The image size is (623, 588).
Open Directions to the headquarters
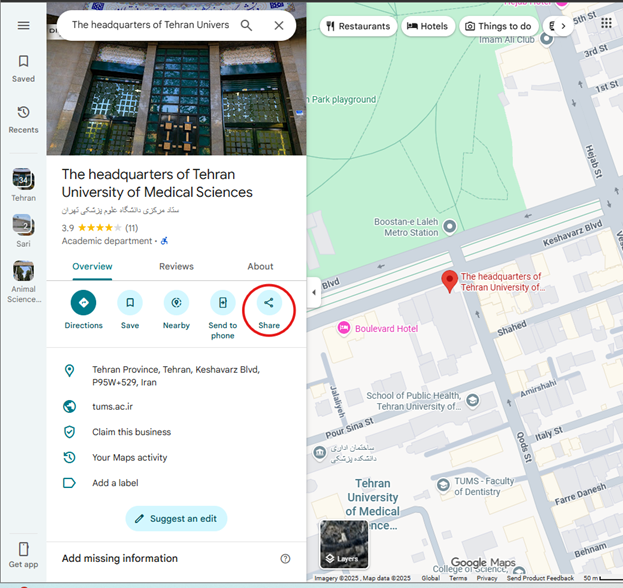(83, 303)
